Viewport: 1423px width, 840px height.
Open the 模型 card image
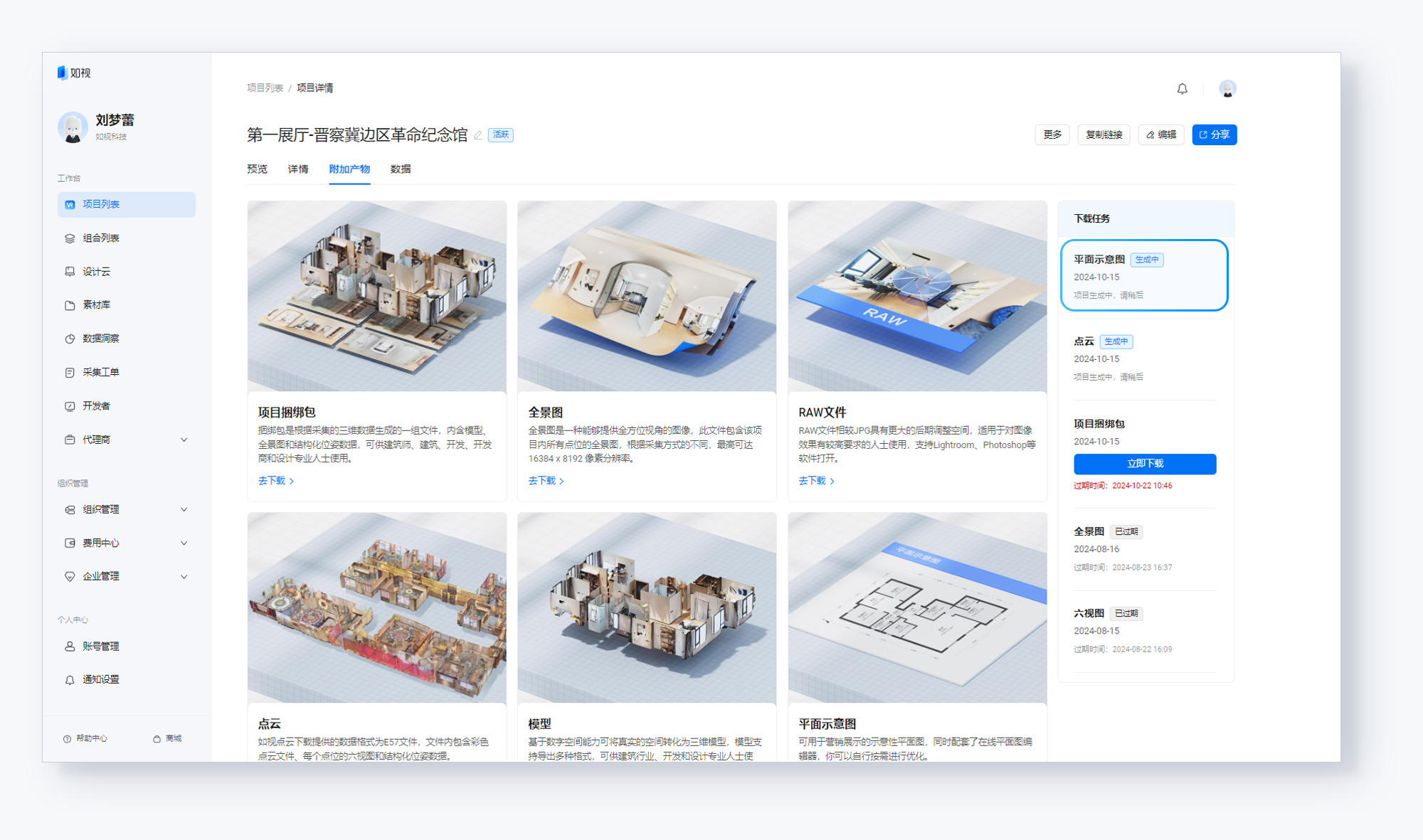click(x=647, y=607)
